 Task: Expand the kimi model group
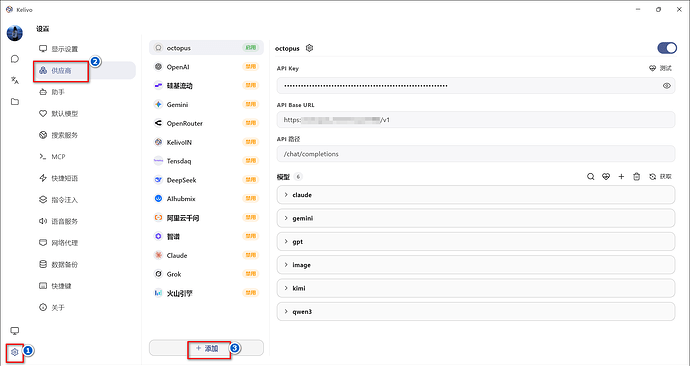[x=476, y=288]
